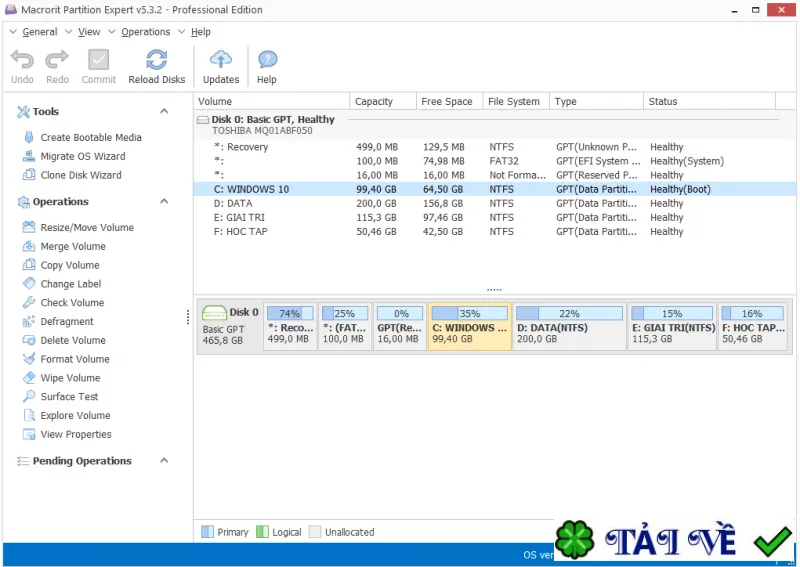Click the Logical legend color swatch
Viewport: 800px width, 567px height.
[262, 532]
